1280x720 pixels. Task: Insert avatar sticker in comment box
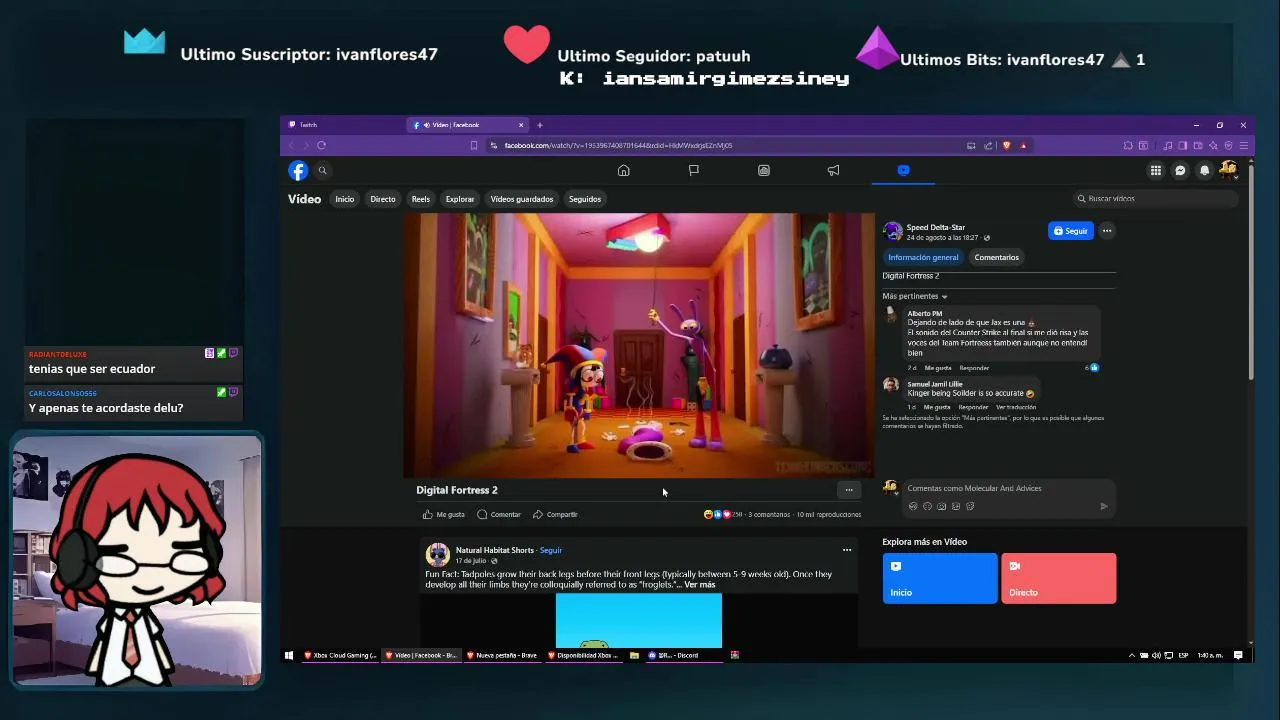point(912,506)
